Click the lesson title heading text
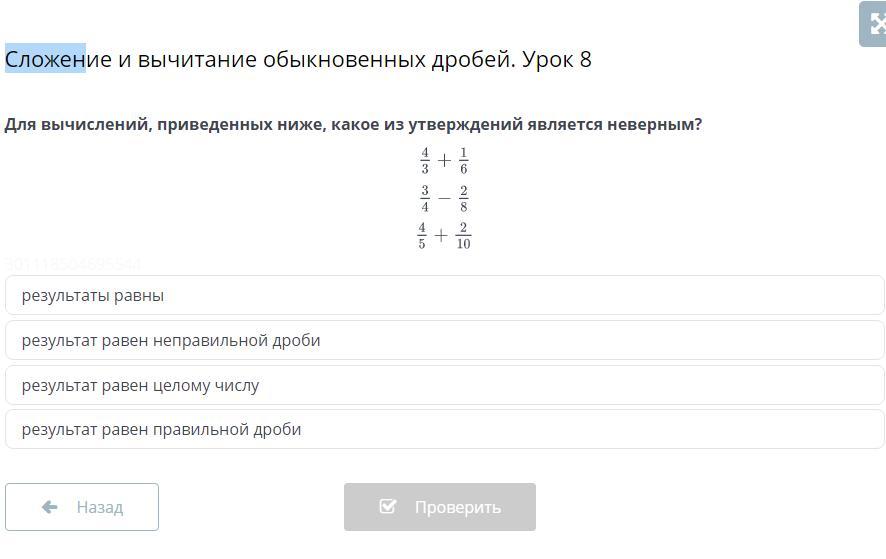Image resolution: width=886 pixels, height=559 pixels. tap(298, 60)
